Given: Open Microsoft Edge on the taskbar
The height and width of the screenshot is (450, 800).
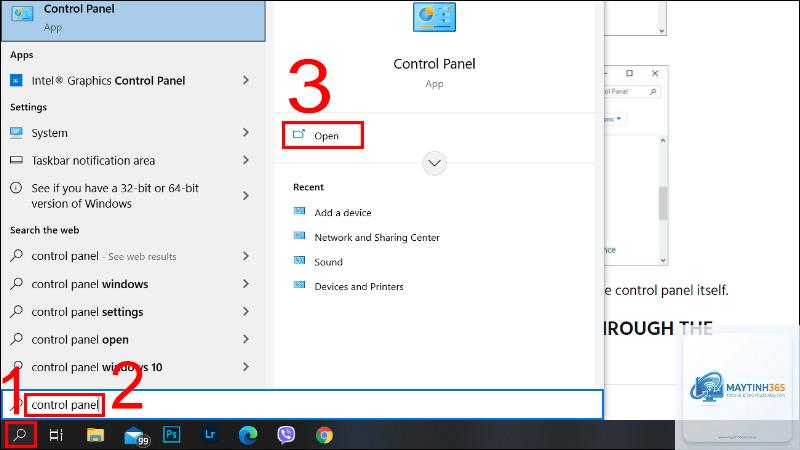Looking at the screenshot, I should [248, 435].
